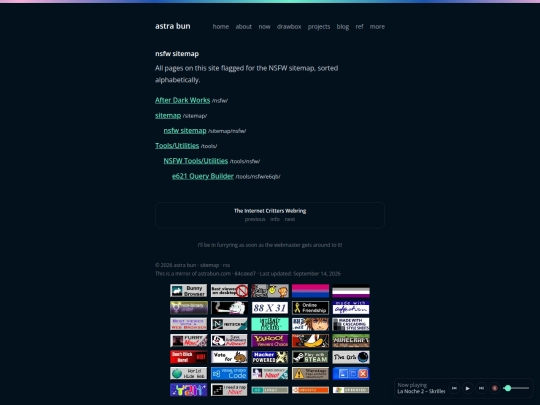Click the non-binary pride badge
Viewport: 540px width, 405px height.
coord(188,308)
